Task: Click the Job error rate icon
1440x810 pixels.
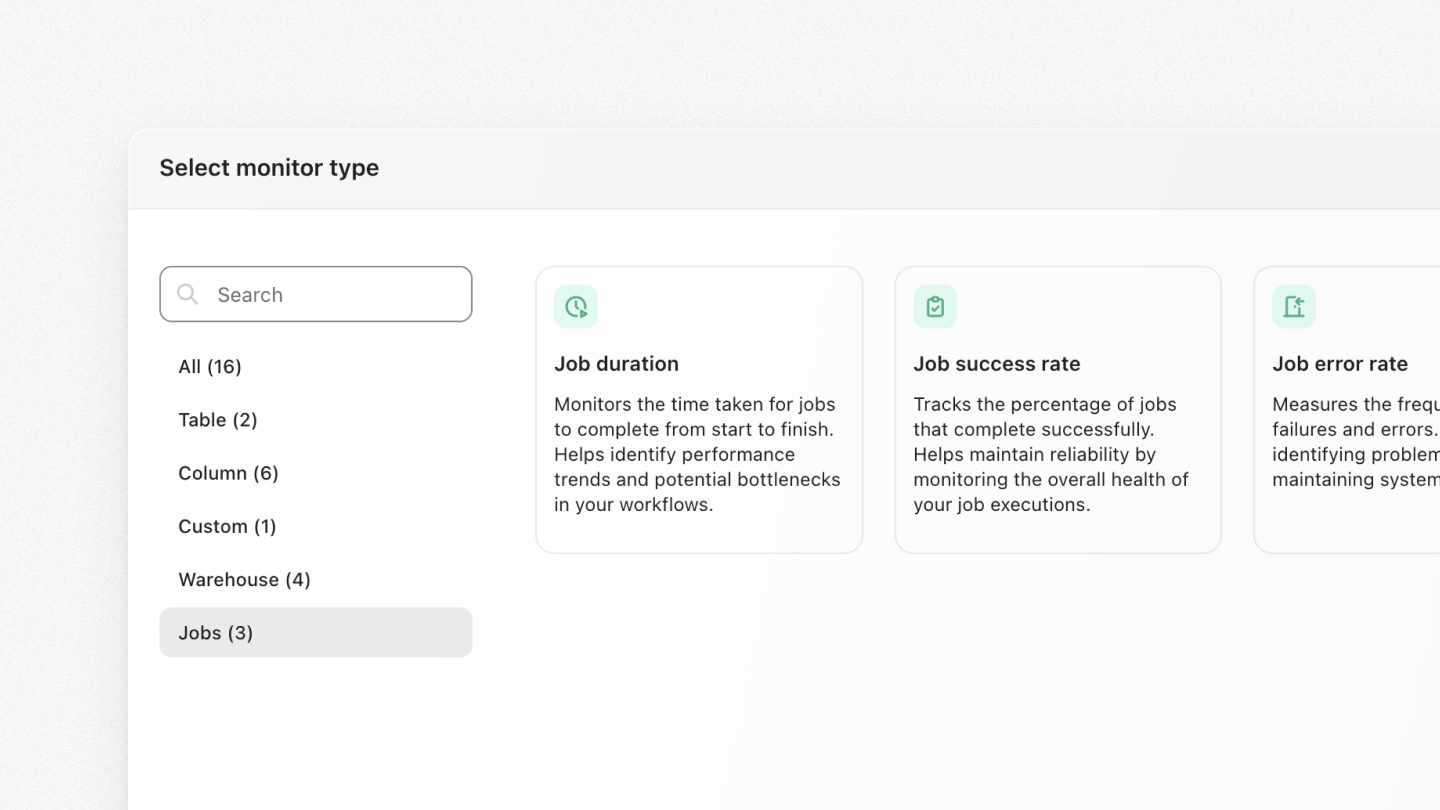Action: (1294, 307)
